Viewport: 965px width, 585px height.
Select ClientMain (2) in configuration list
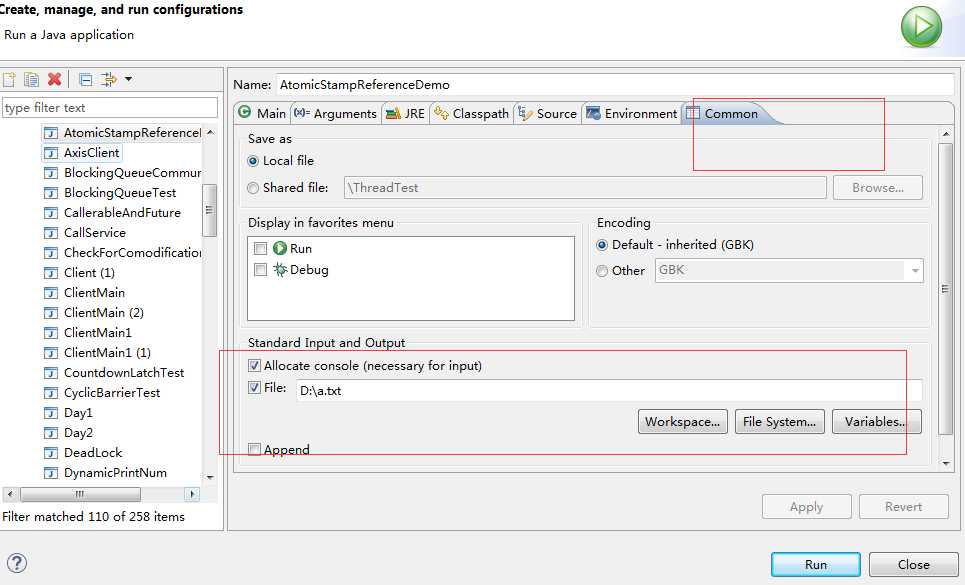click(103, 313)
